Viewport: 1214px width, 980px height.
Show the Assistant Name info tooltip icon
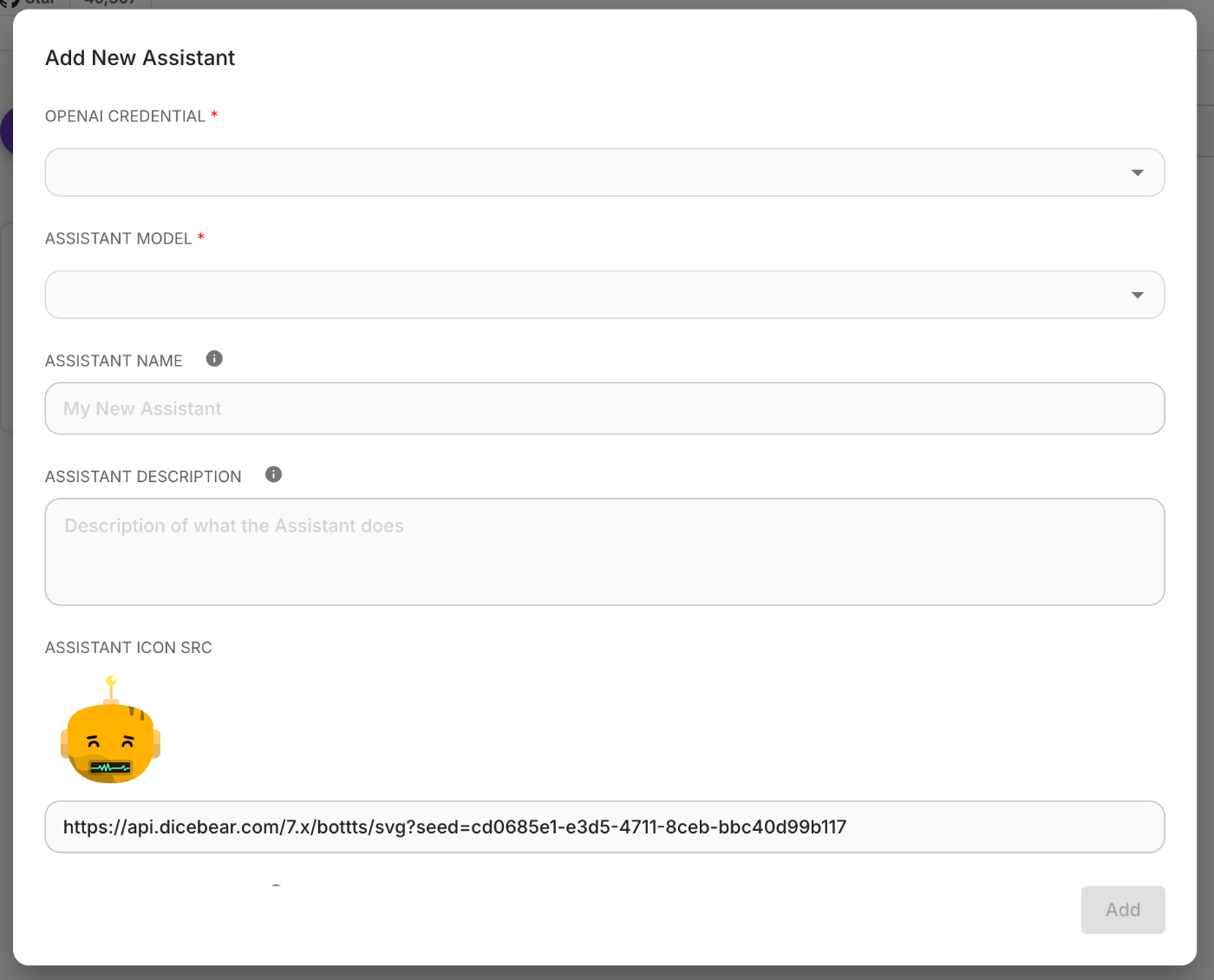214,359
